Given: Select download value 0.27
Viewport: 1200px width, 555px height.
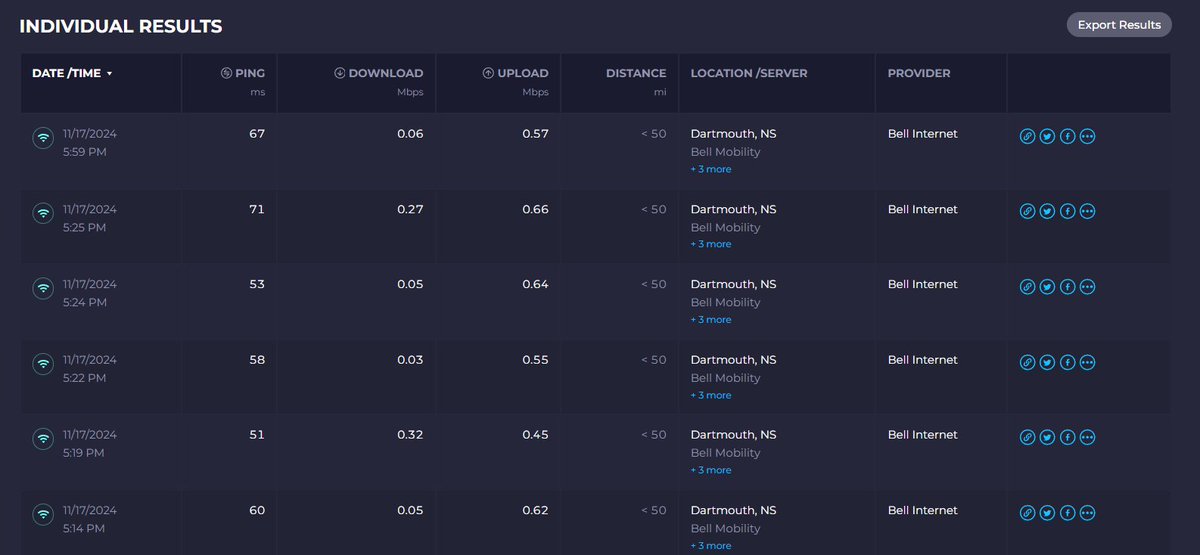Looking at the screenshot, I should click(409, 209).
